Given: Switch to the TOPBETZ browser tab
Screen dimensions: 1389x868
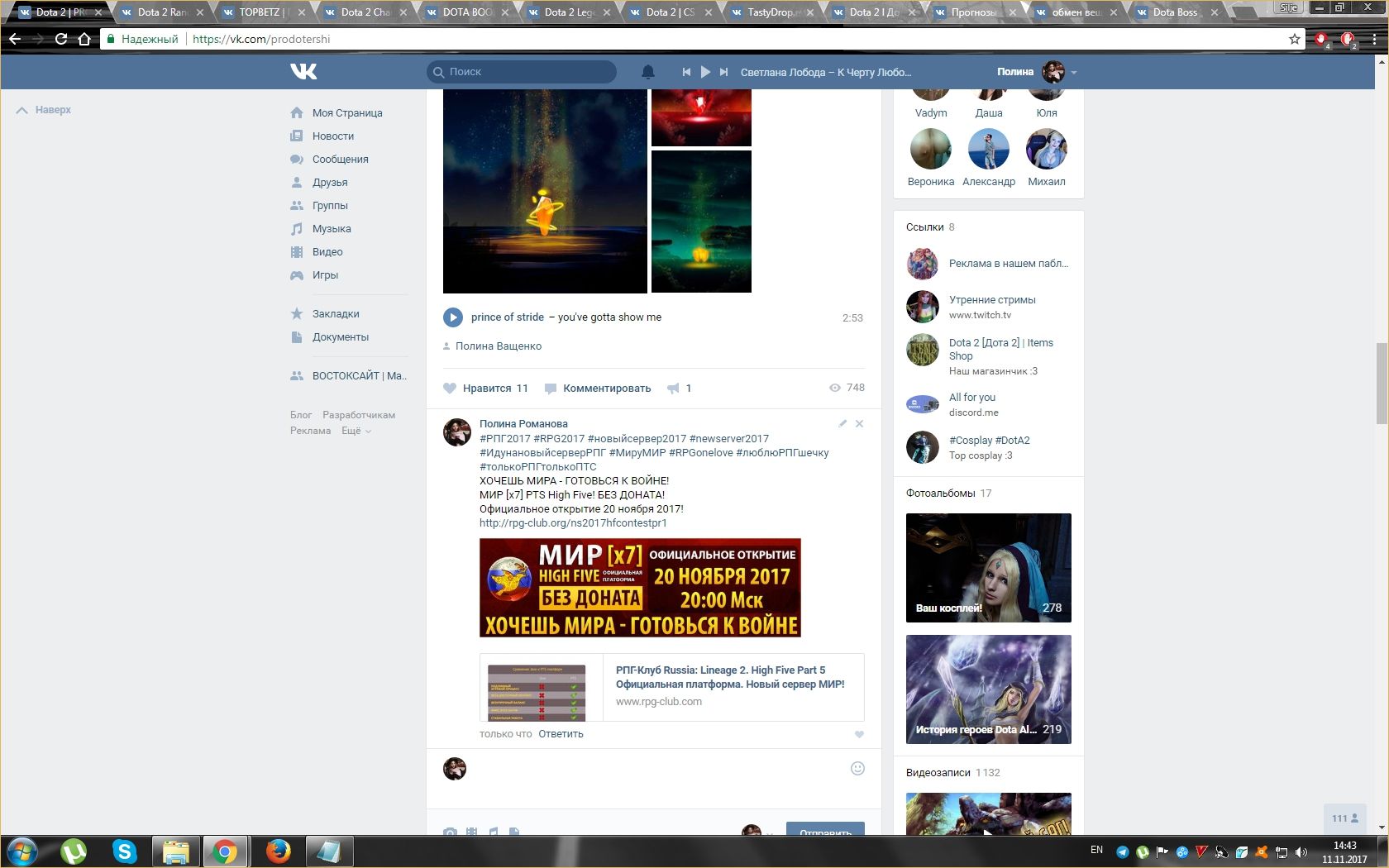Looking at the screenshot, I should [x=261, y=12].
